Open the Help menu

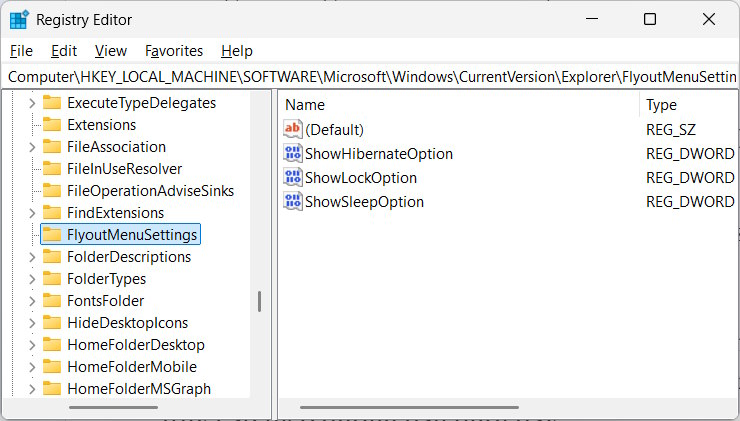click(x=237, y=51)
